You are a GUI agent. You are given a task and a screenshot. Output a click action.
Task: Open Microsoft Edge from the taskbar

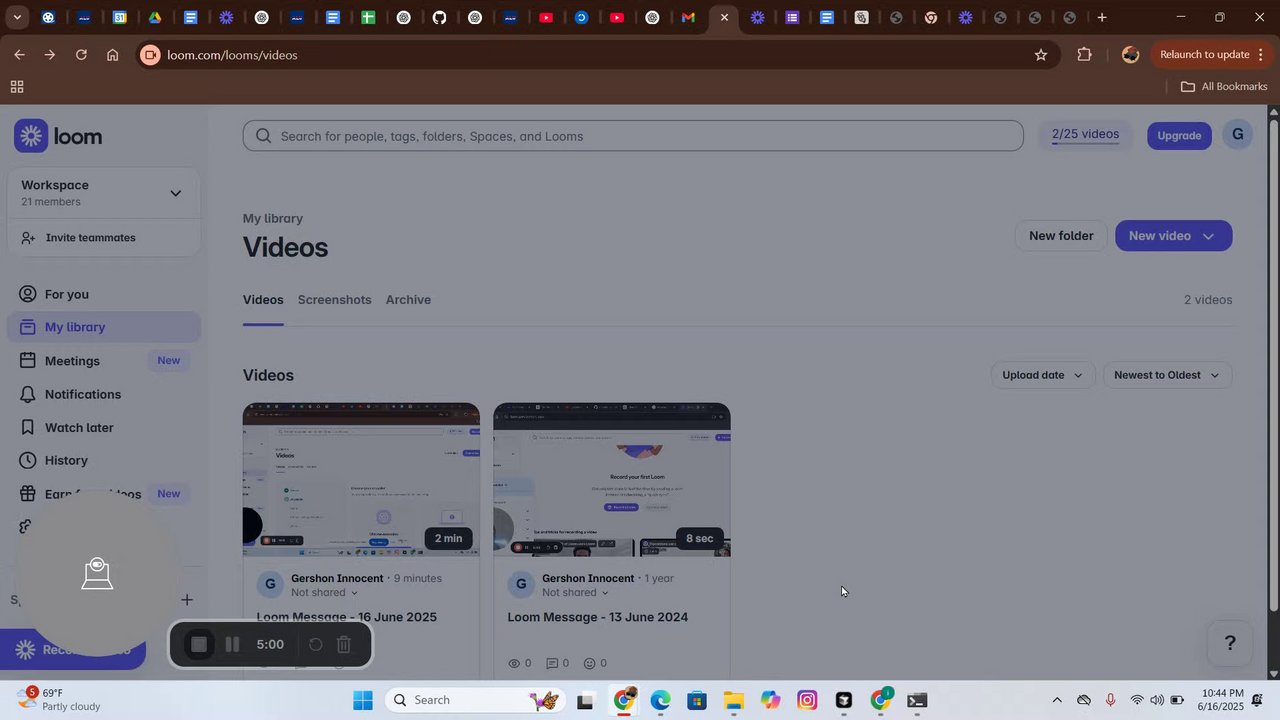pos(660,700)
